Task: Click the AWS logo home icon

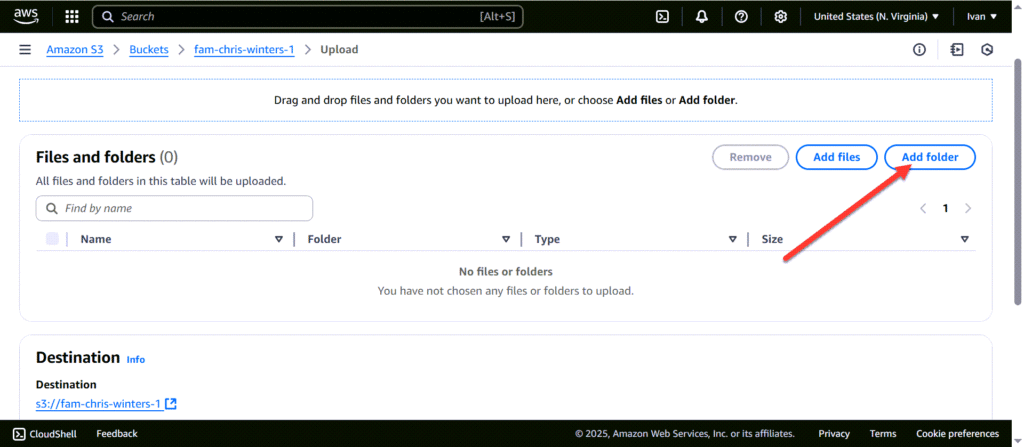Action: pos(26,16)
